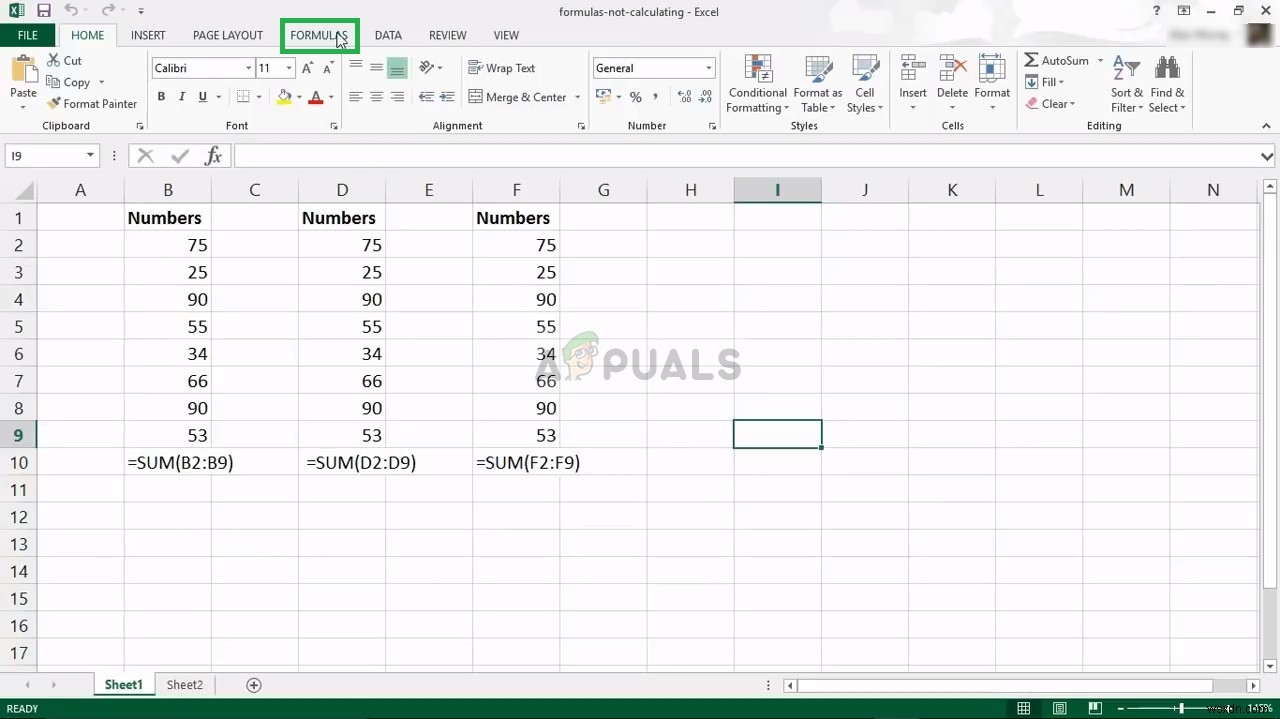The image size is (1280, 719).
Task: Open the font size 11 dropdown
Action: 289,68
